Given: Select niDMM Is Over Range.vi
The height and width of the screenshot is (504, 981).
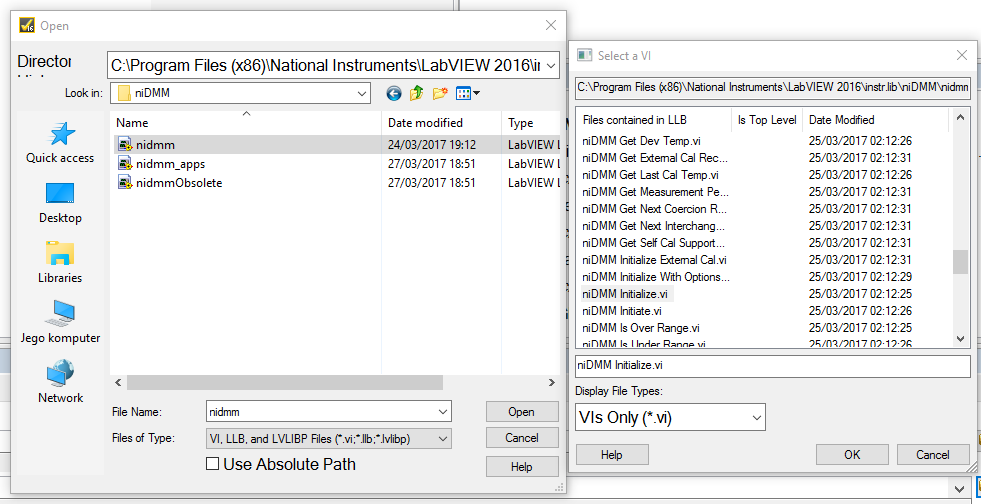Looking at the screenshot, I should click(x=641, y=328).
